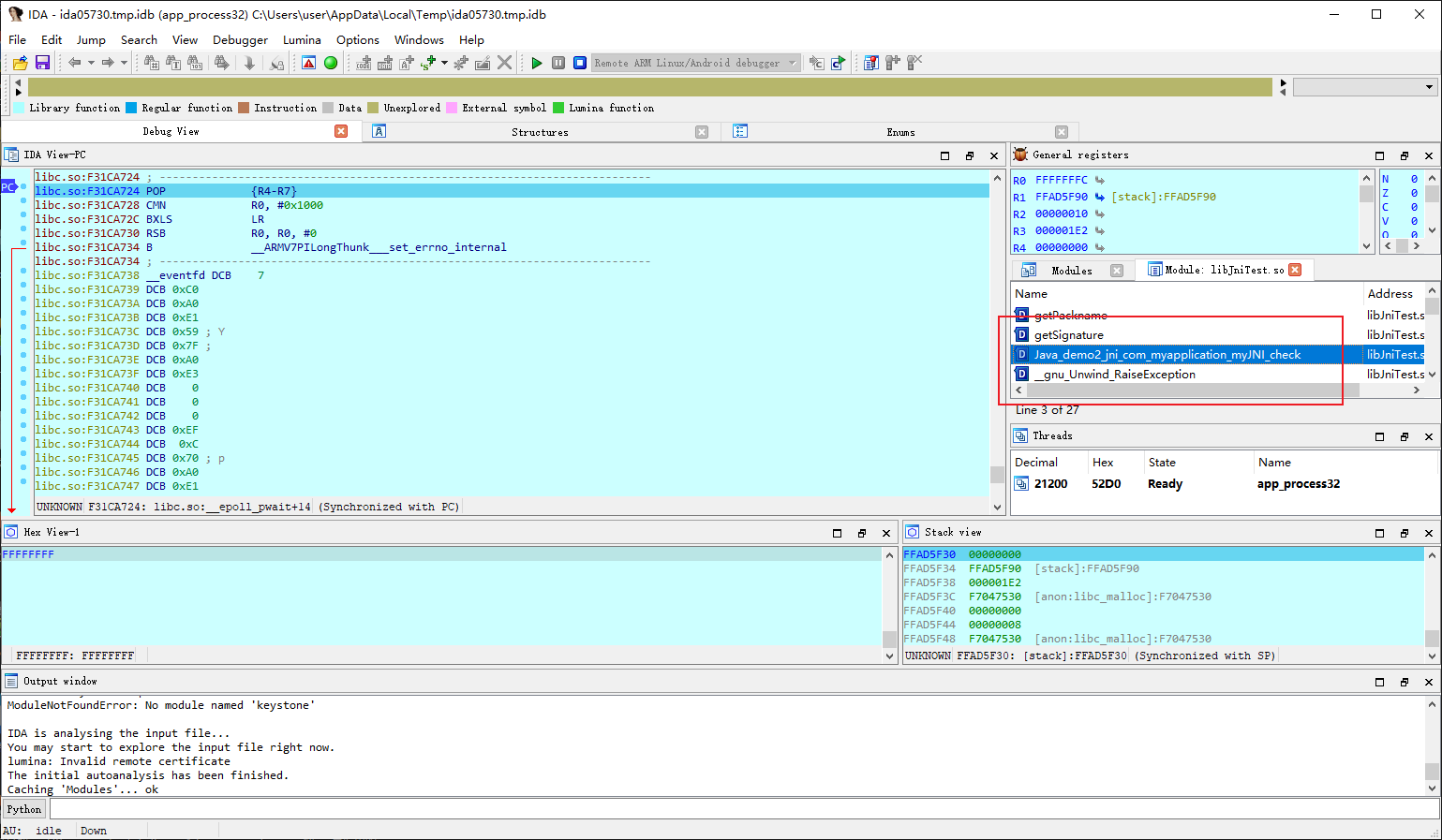1442x840 pixels.
Task: Click the Z flag value
Action: pyautogui.click(x=1414, y=193)
